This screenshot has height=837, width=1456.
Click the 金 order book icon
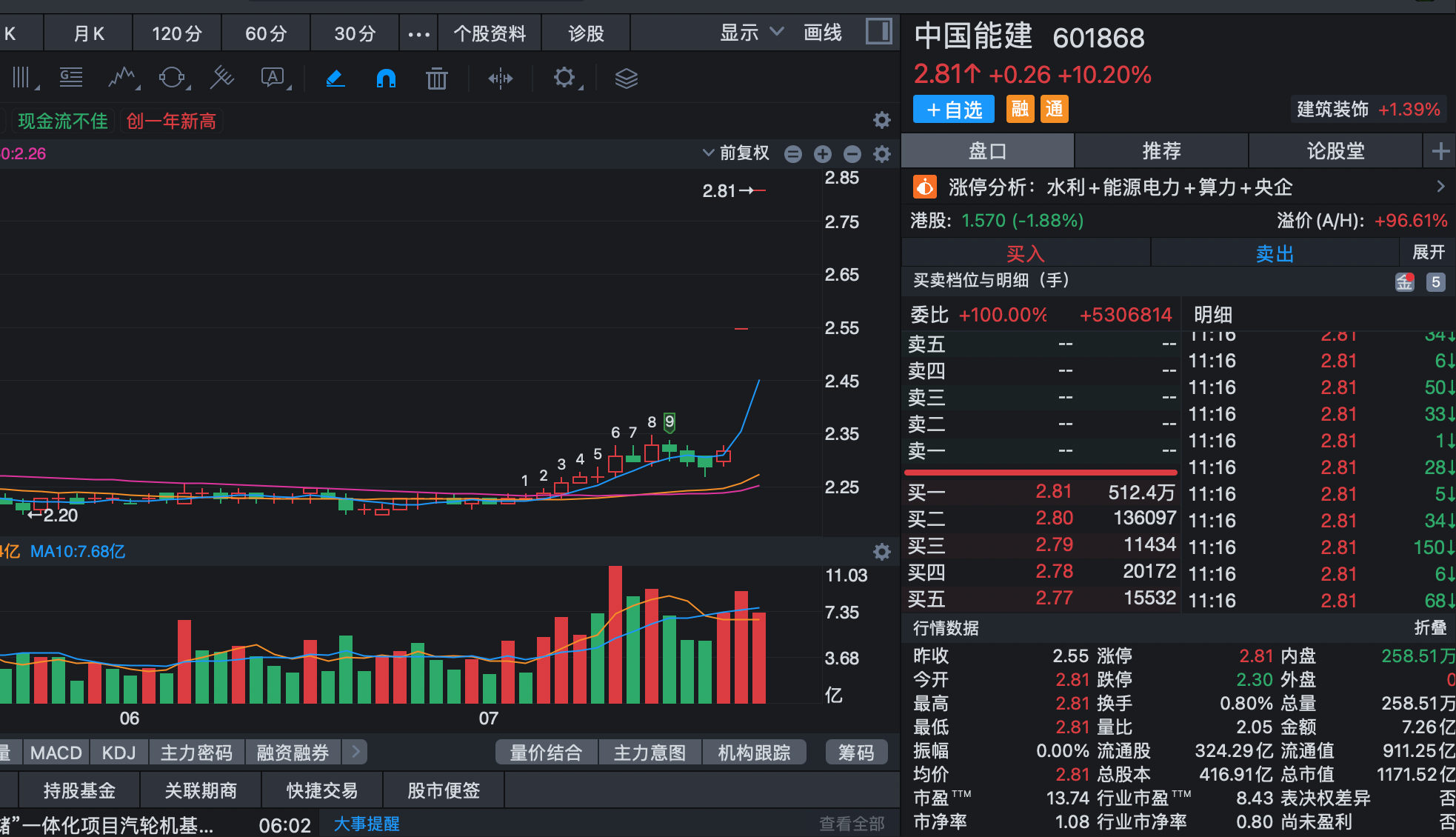pos(1405,282)
